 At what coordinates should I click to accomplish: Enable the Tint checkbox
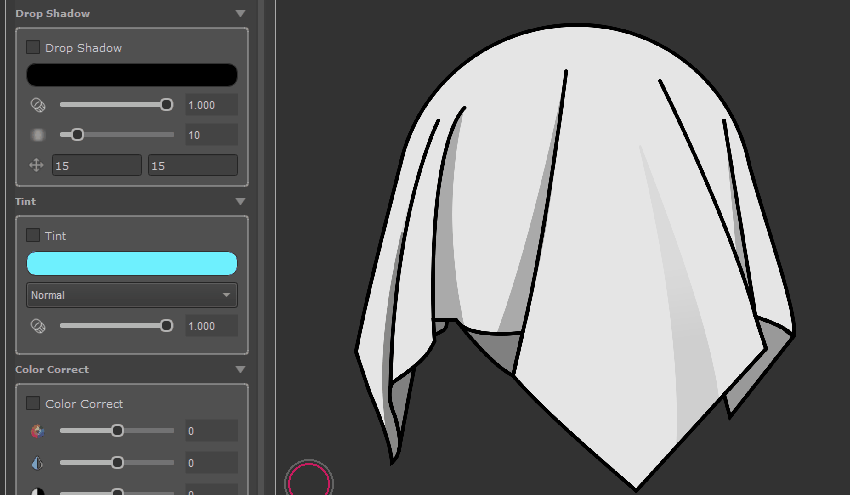pyautogui.click(x=33, y=235)
